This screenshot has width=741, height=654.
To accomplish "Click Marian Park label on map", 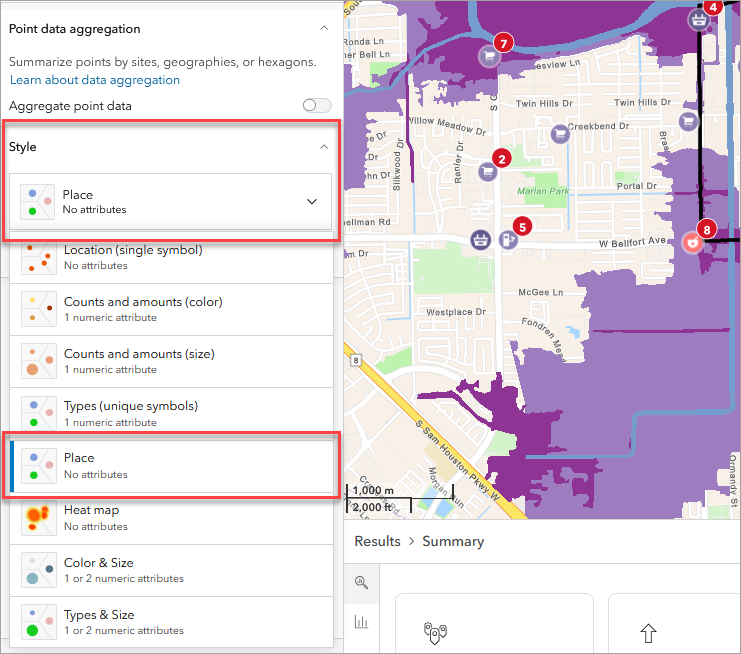I will pyautogui.click(x=543, y=191).
